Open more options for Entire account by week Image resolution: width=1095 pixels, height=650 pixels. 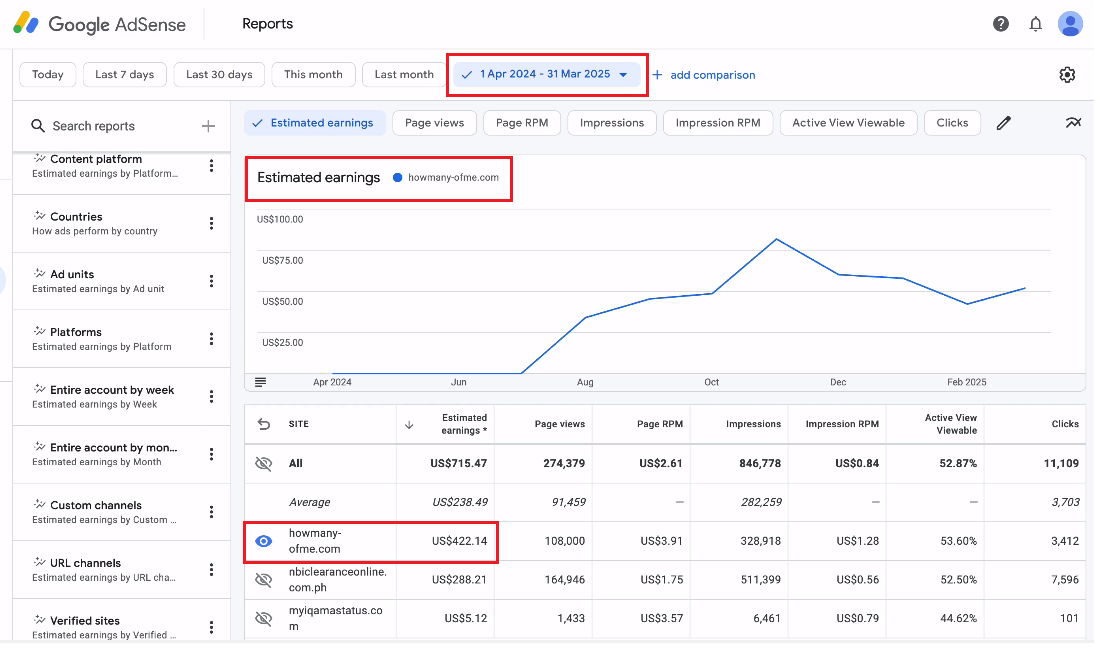click(211, 397)
